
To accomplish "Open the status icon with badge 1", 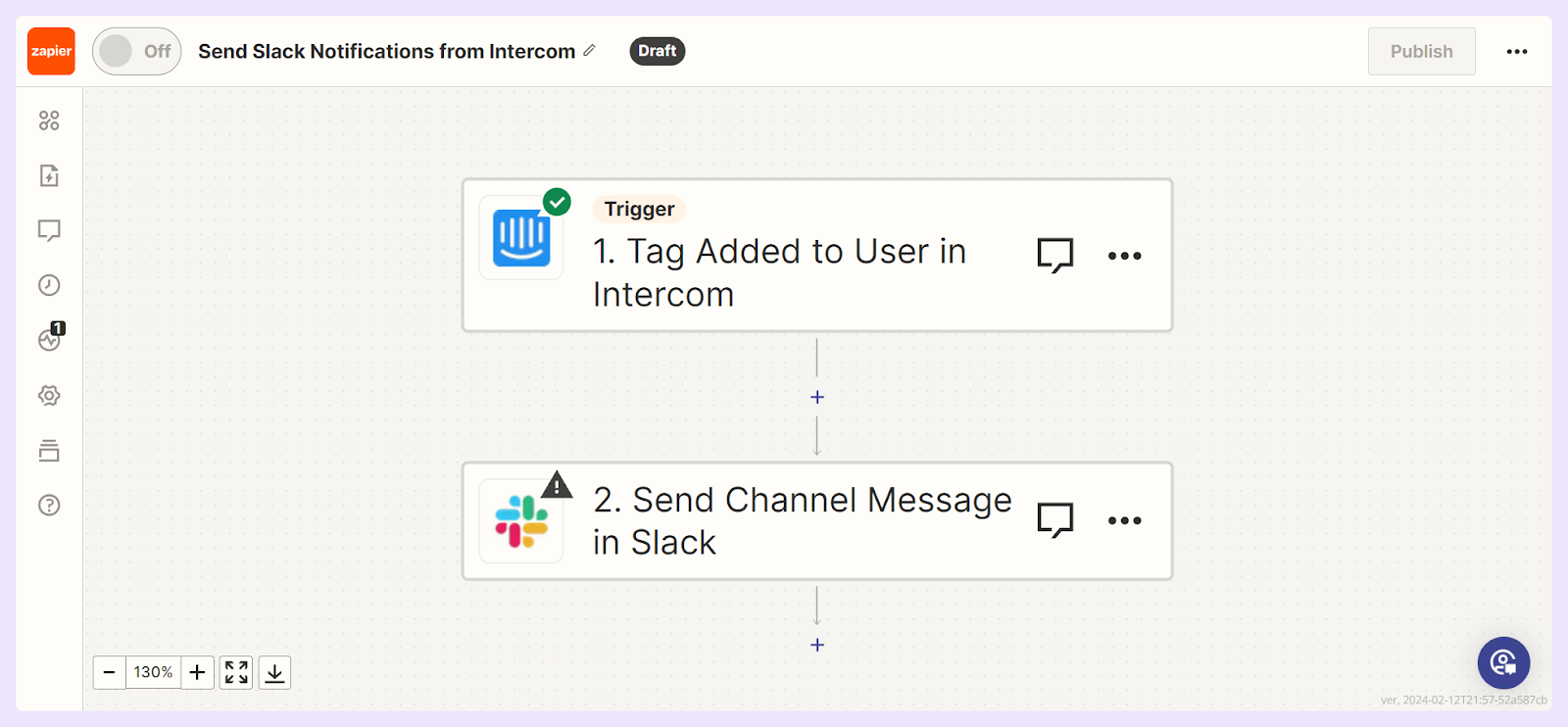I will coord(50,338).
